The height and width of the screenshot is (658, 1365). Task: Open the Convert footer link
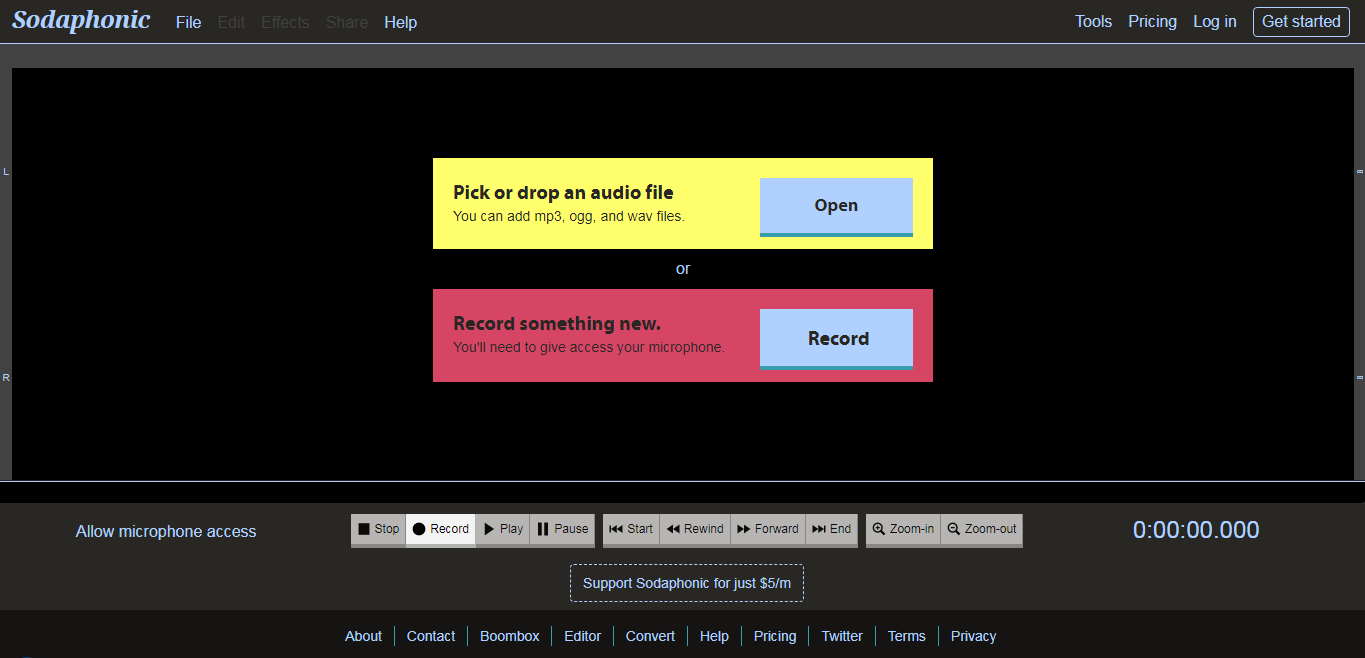pos(650,636)
